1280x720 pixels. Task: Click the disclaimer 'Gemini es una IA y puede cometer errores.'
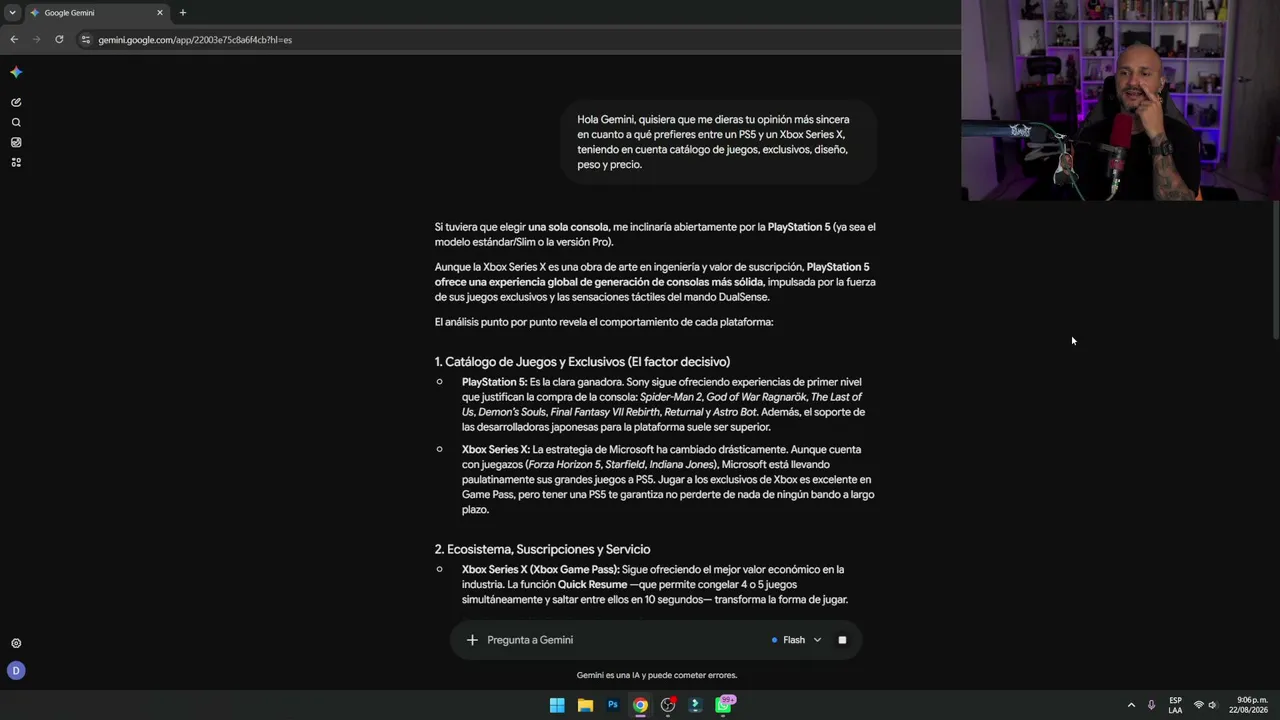pos(657,675)
